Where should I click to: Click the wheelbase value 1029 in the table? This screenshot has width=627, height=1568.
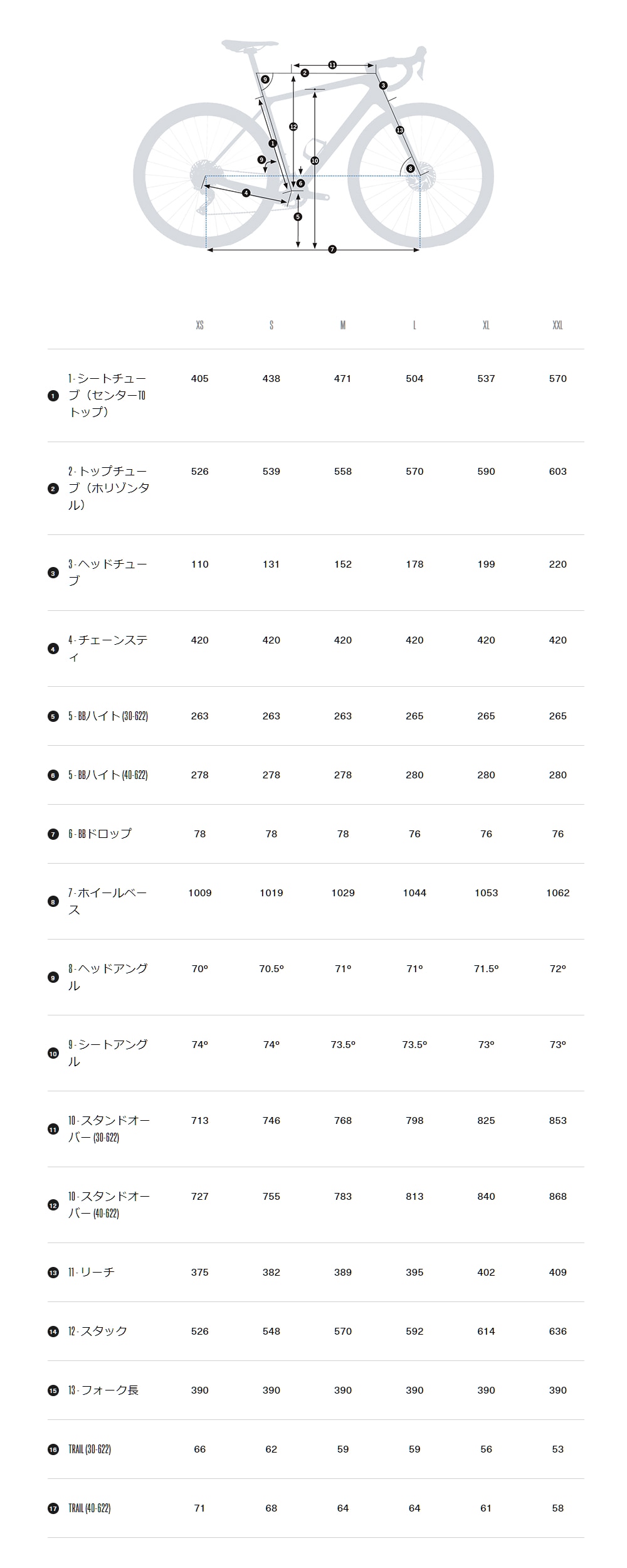343,893
